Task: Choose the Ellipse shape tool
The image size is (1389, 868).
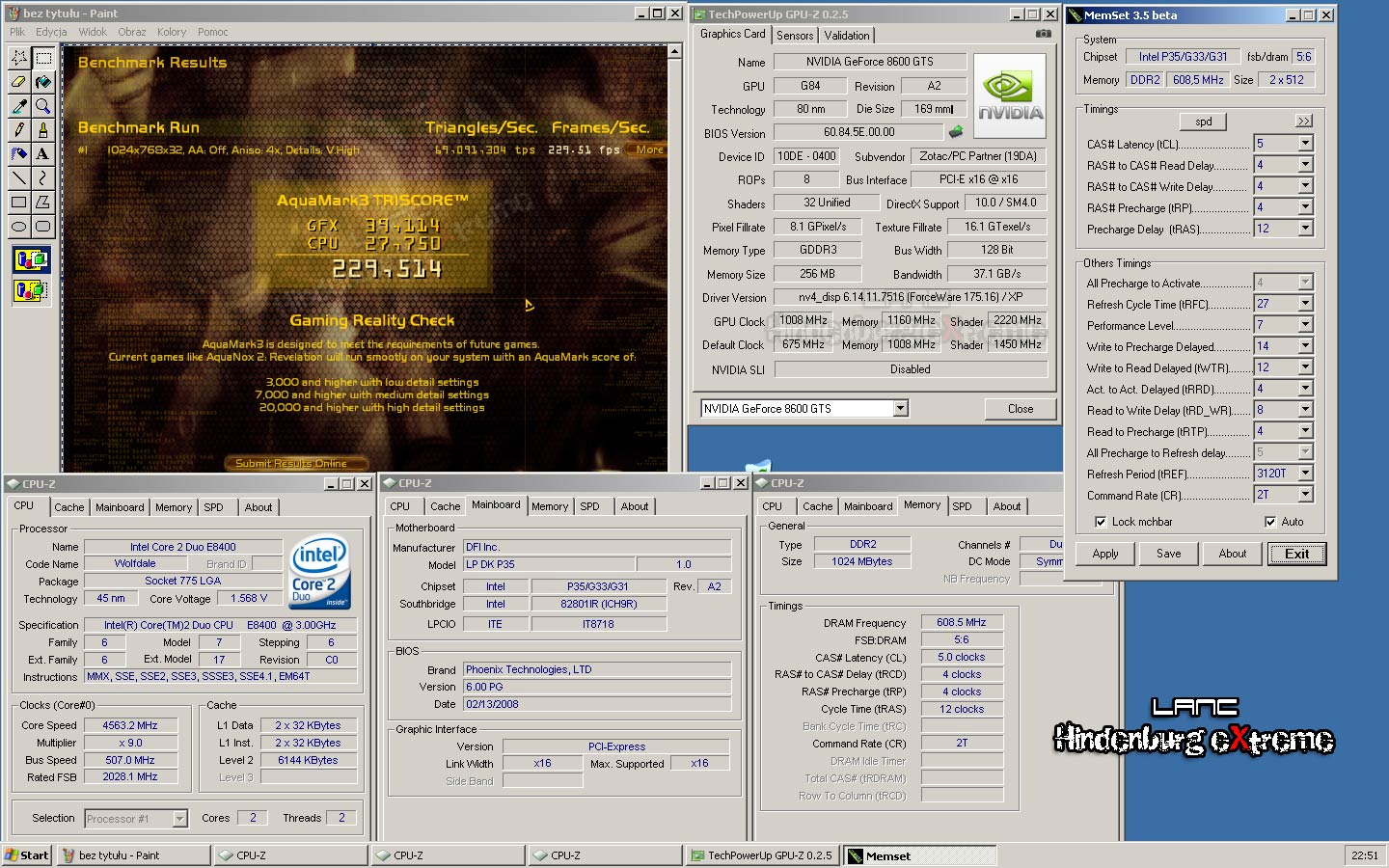Action: coord(18,227)
